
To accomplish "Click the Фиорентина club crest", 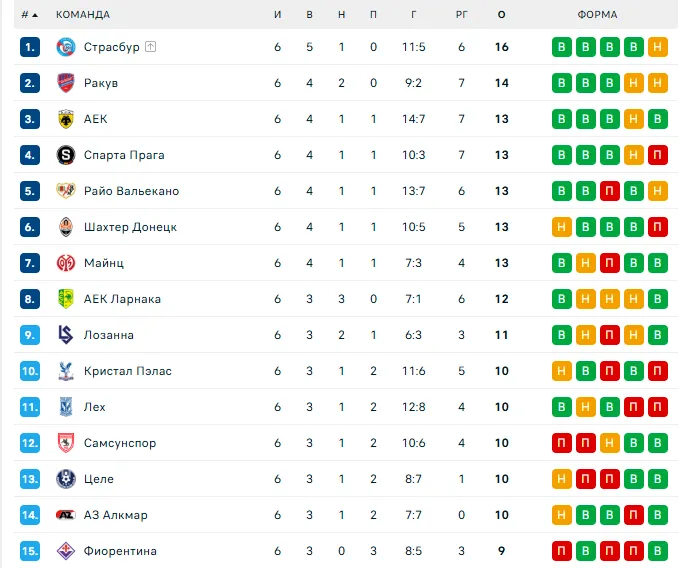I will point(66,551).
